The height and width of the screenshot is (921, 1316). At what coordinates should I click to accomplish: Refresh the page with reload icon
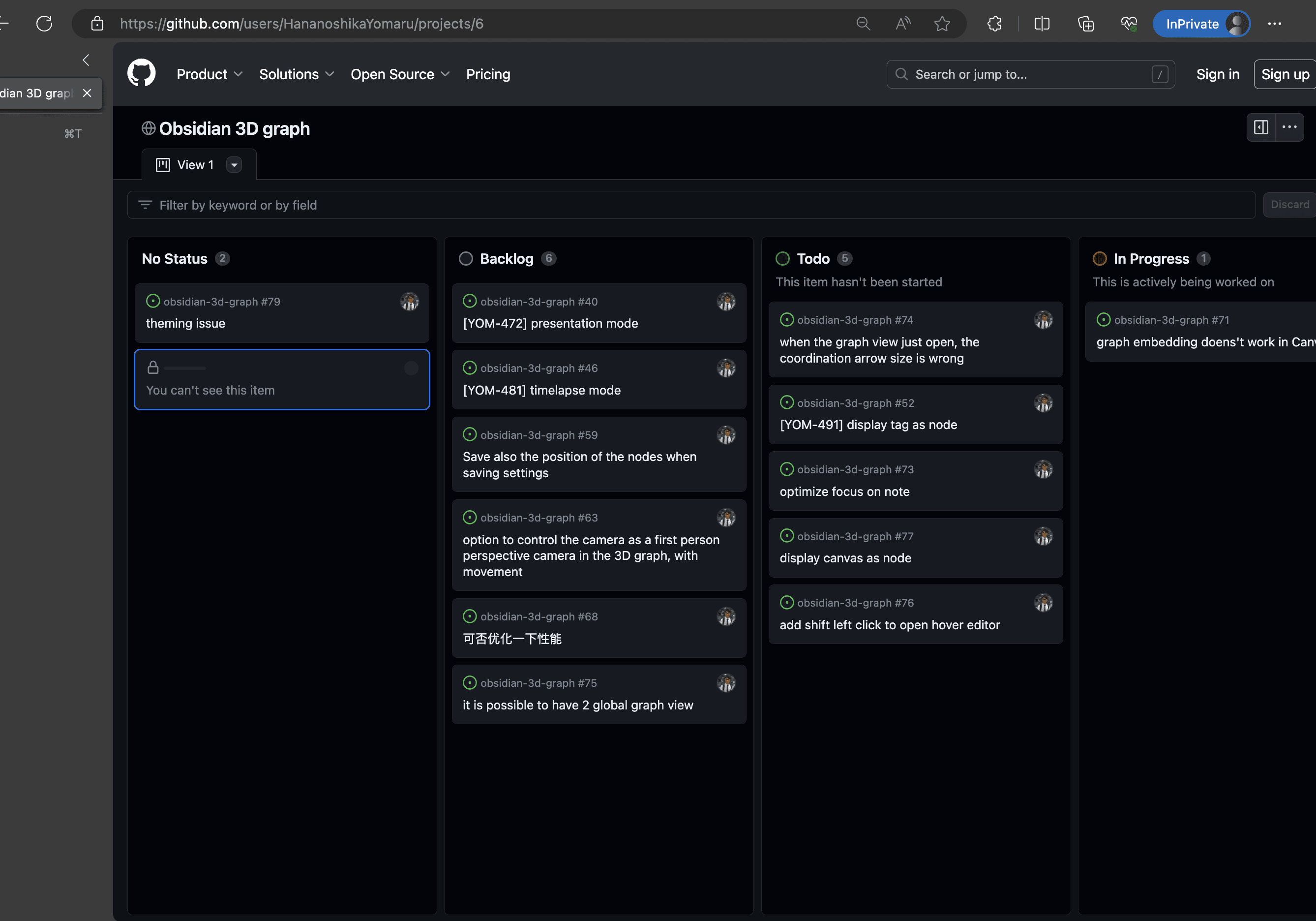tap(44, 24)
